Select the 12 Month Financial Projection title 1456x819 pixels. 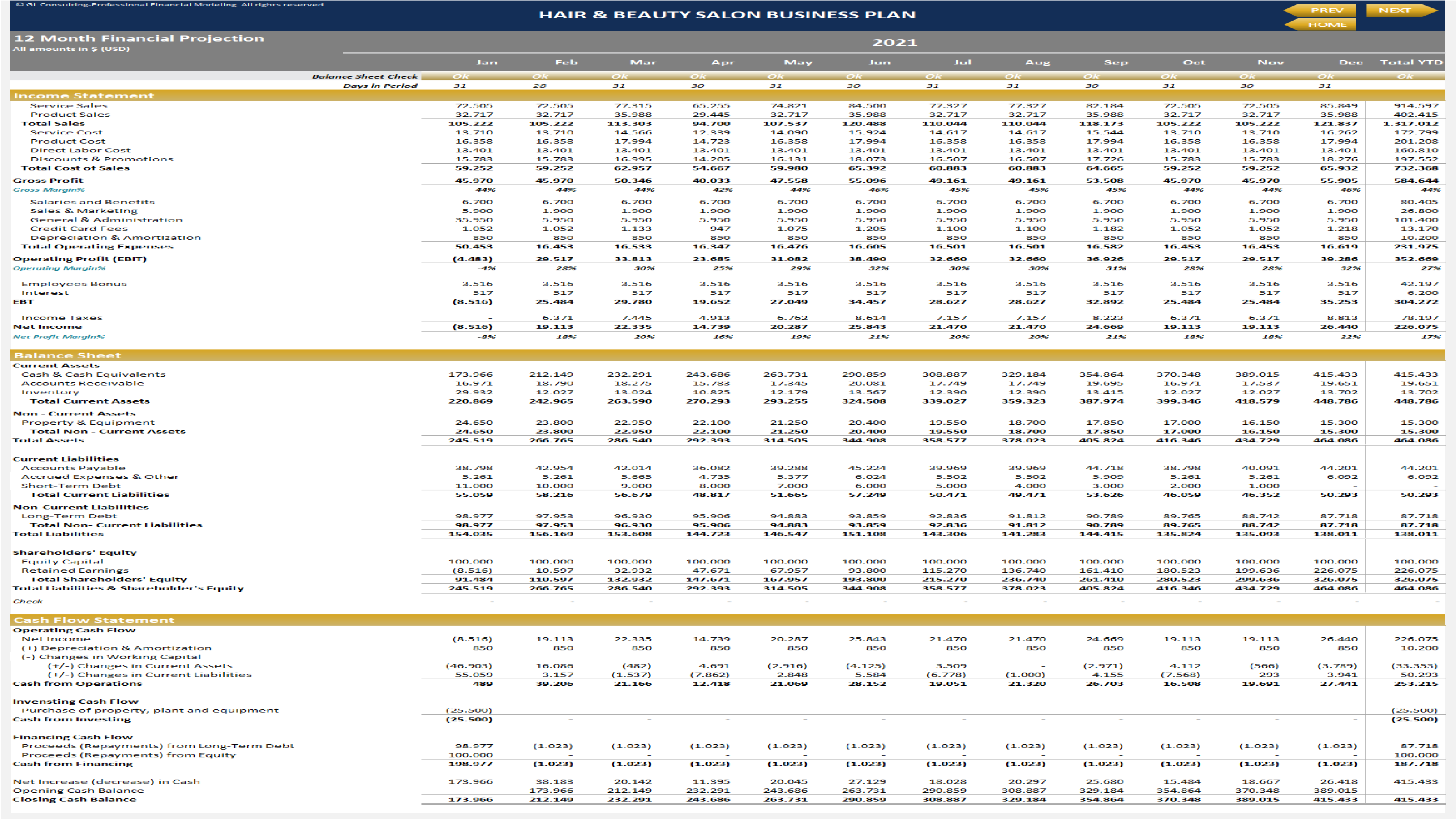point(139,38)
